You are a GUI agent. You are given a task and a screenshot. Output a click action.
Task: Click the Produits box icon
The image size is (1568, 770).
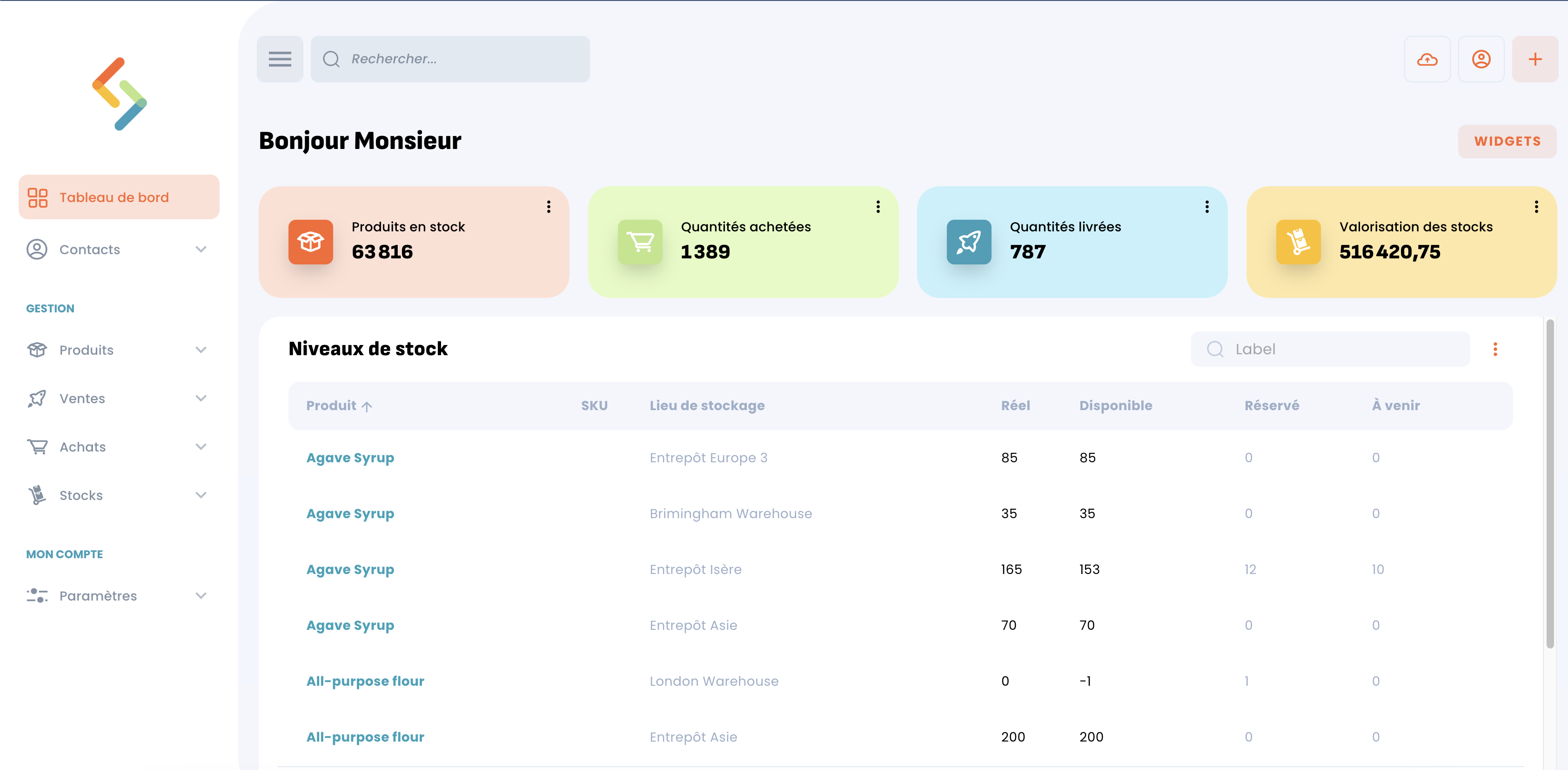point(37,350)
